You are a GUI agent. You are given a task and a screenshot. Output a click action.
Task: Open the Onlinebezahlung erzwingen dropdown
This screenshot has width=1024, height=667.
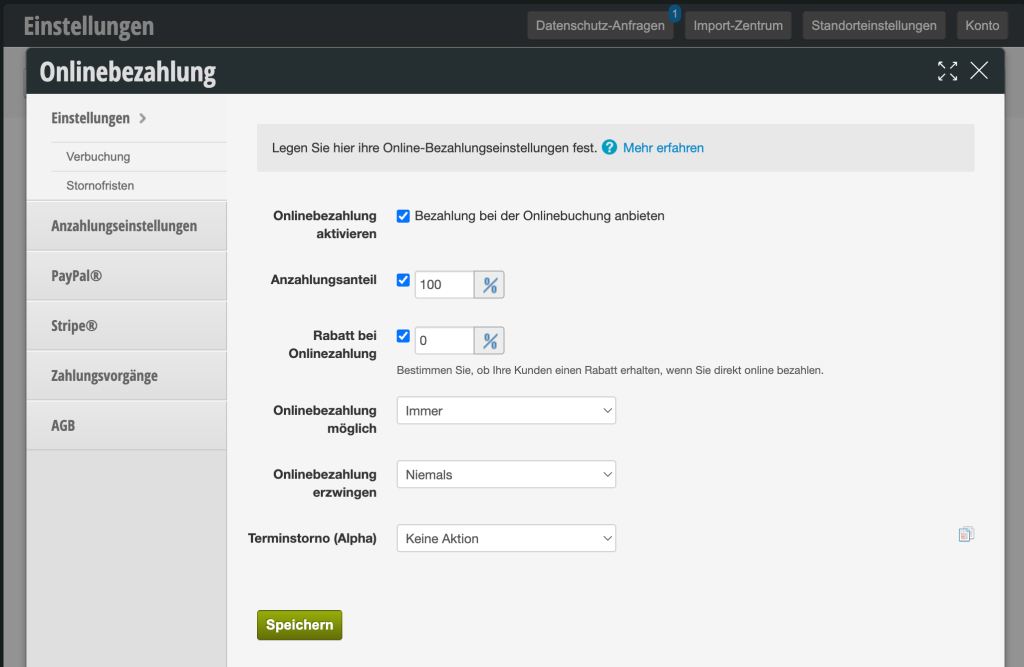click(506, 475)
